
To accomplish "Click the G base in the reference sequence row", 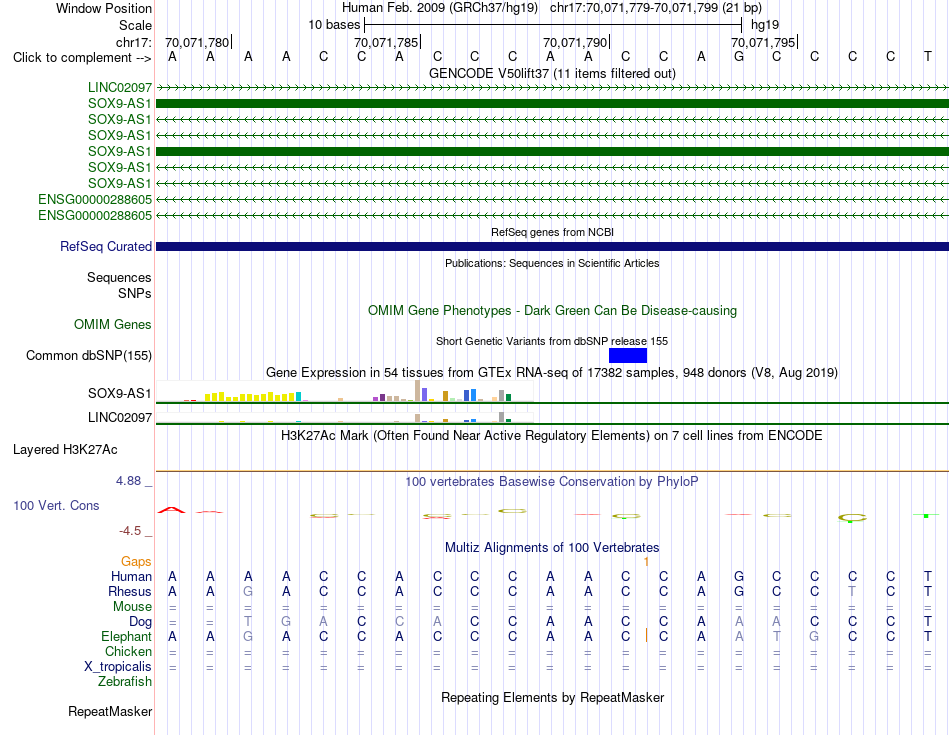I will tap(739, 57).
